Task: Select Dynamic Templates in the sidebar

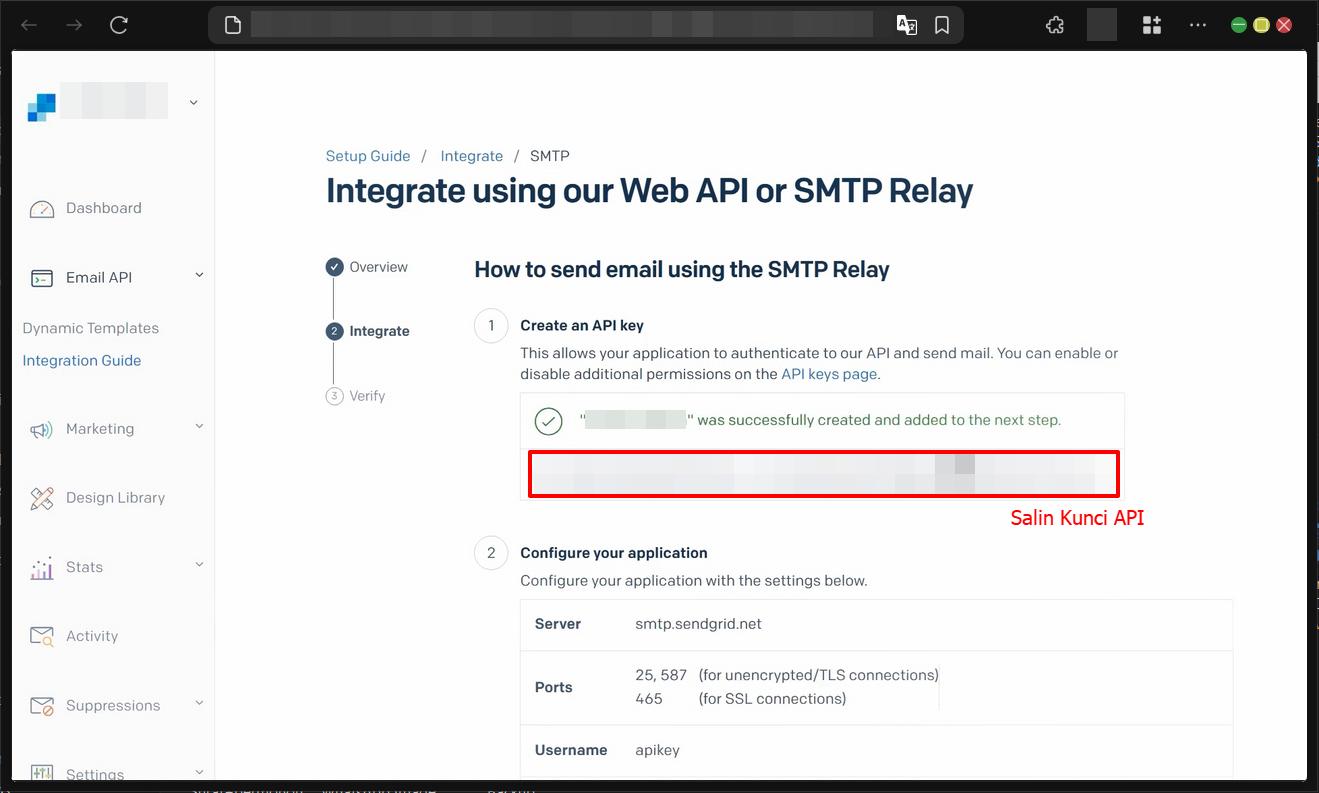Action: click(90, 328)
